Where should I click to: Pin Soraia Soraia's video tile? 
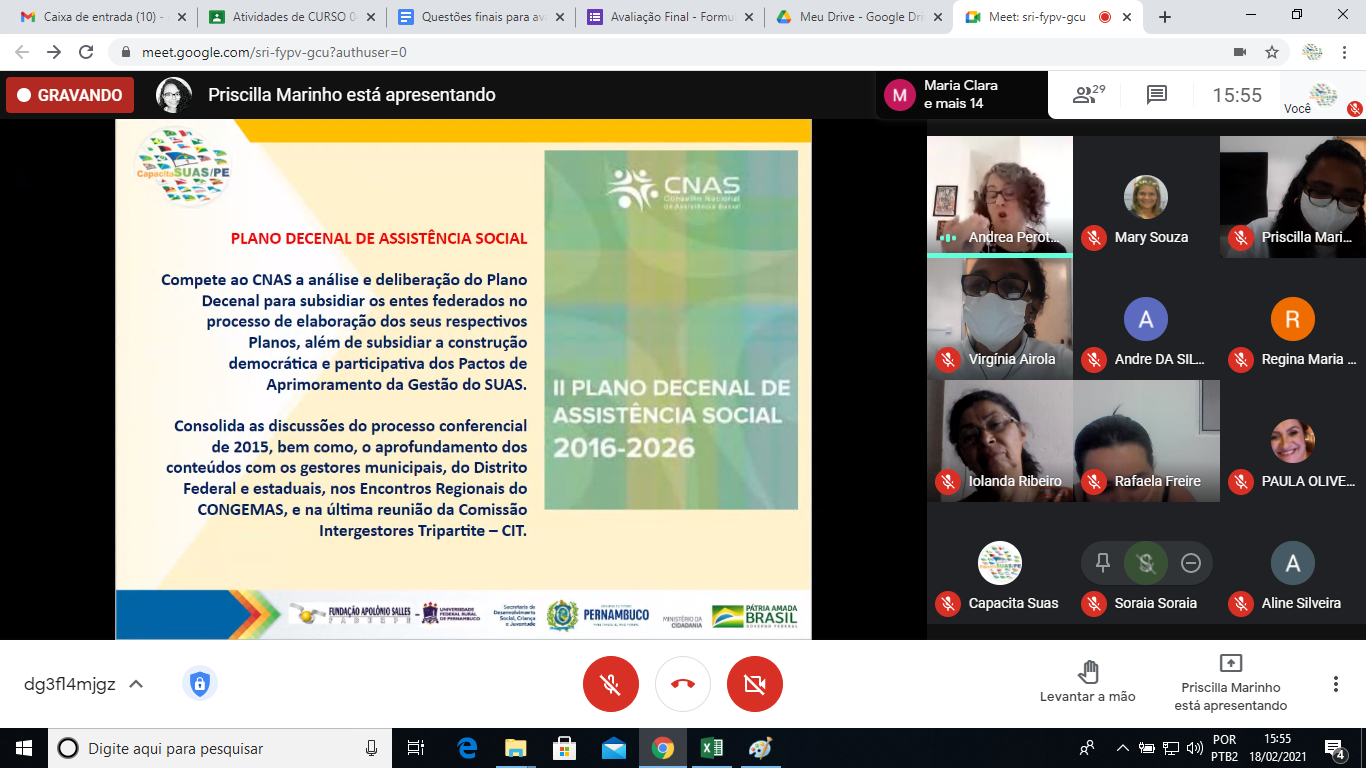[x=1103, y=563]
